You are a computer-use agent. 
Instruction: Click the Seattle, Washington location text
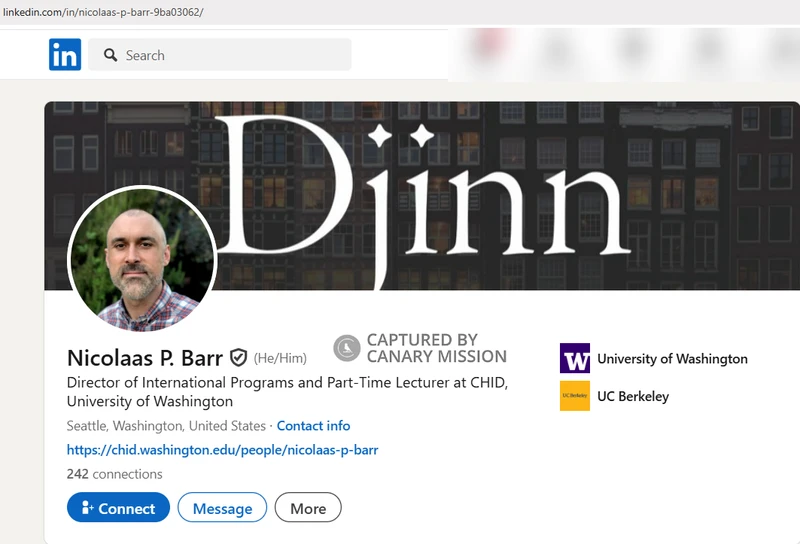(x=166, y=426)
